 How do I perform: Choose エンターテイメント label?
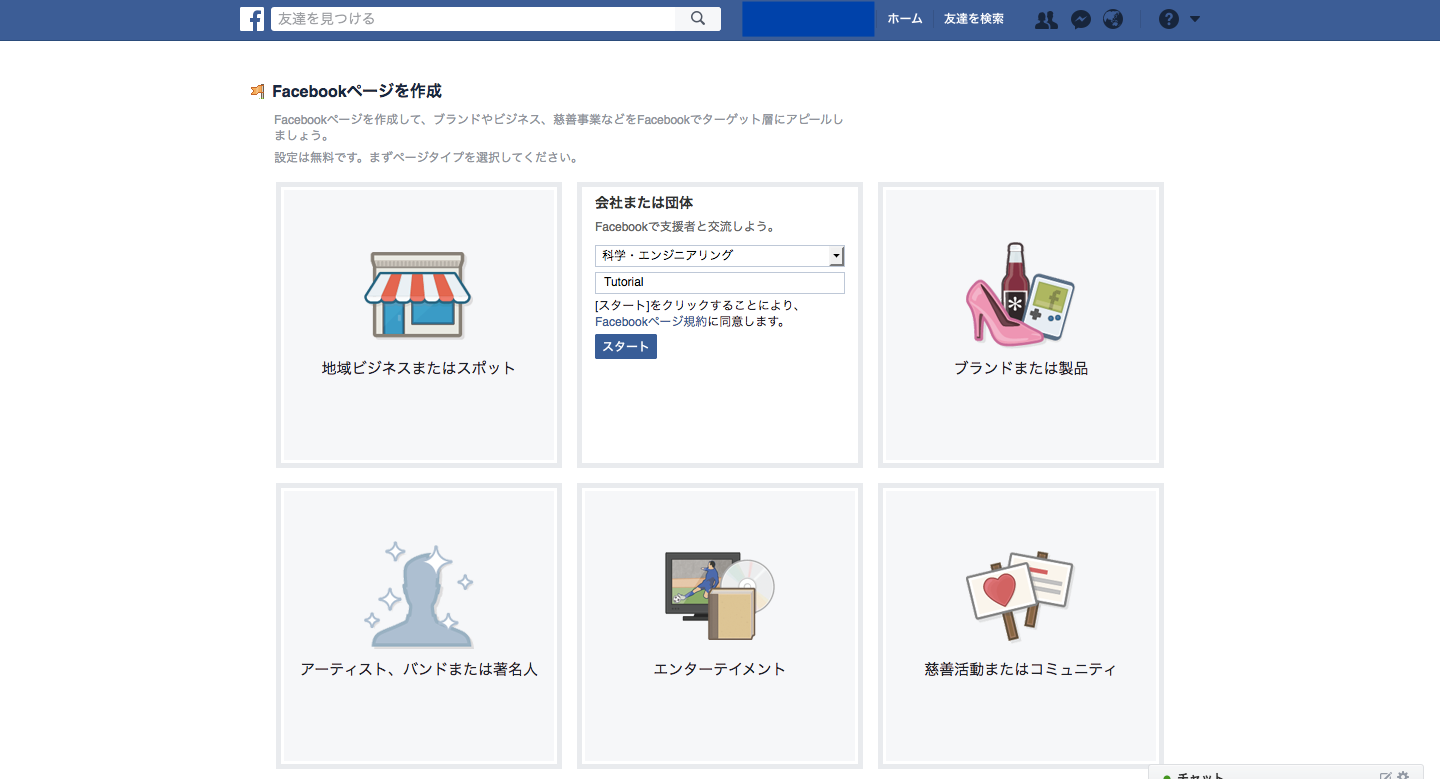pos(720,669)
